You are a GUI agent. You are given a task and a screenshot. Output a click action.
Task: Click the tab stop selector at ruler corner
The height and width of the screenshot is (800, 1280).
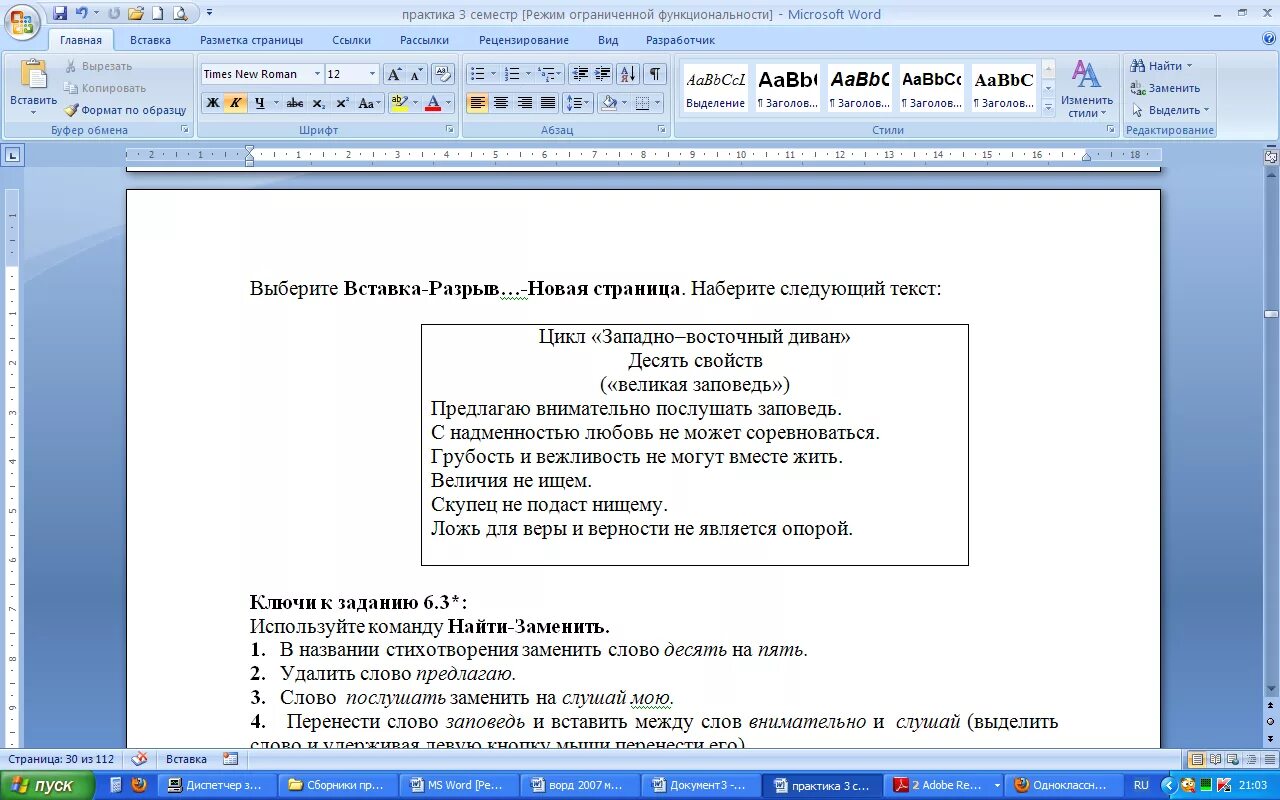pos(12,155)
